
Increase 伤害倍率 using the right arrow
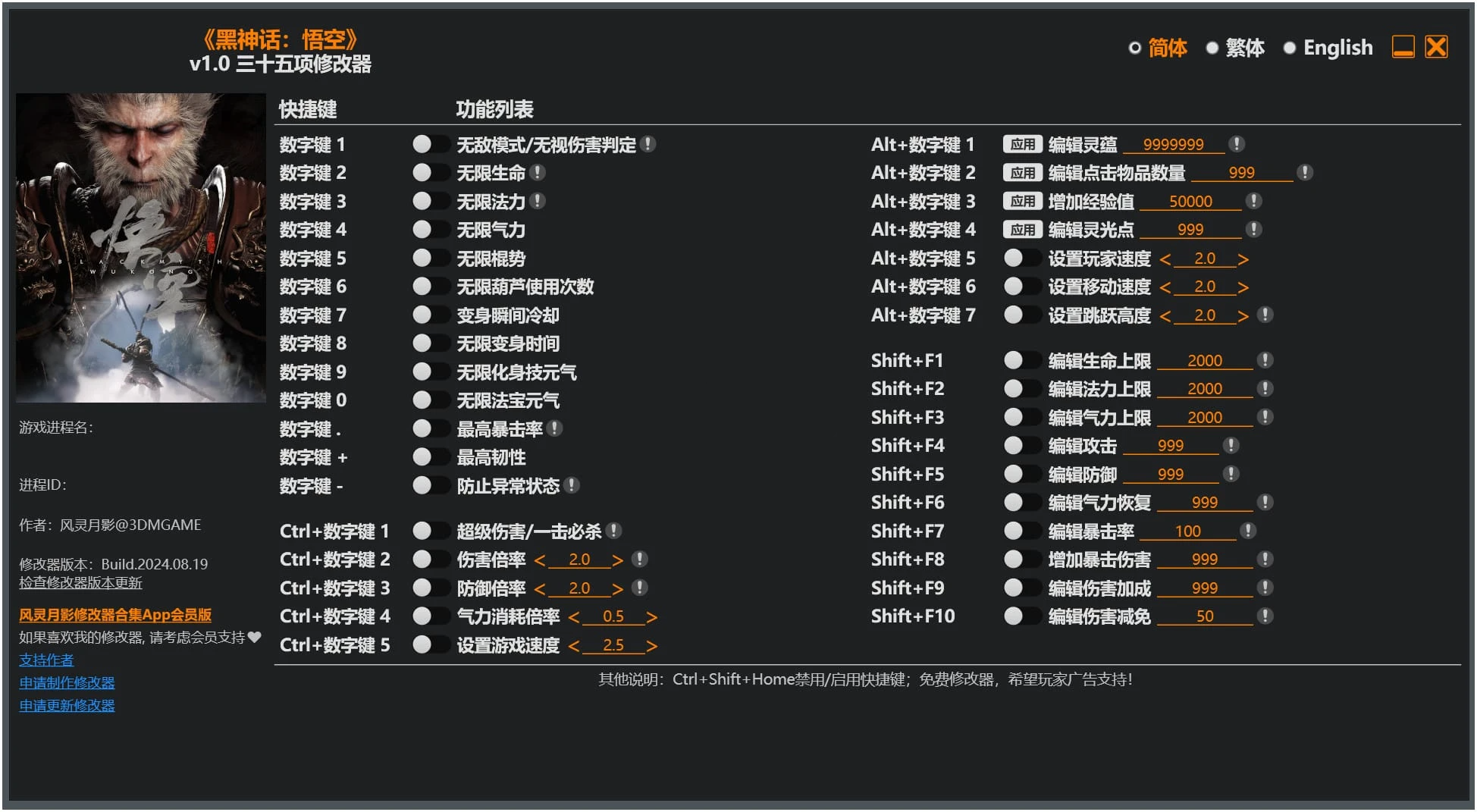point(619,560)
